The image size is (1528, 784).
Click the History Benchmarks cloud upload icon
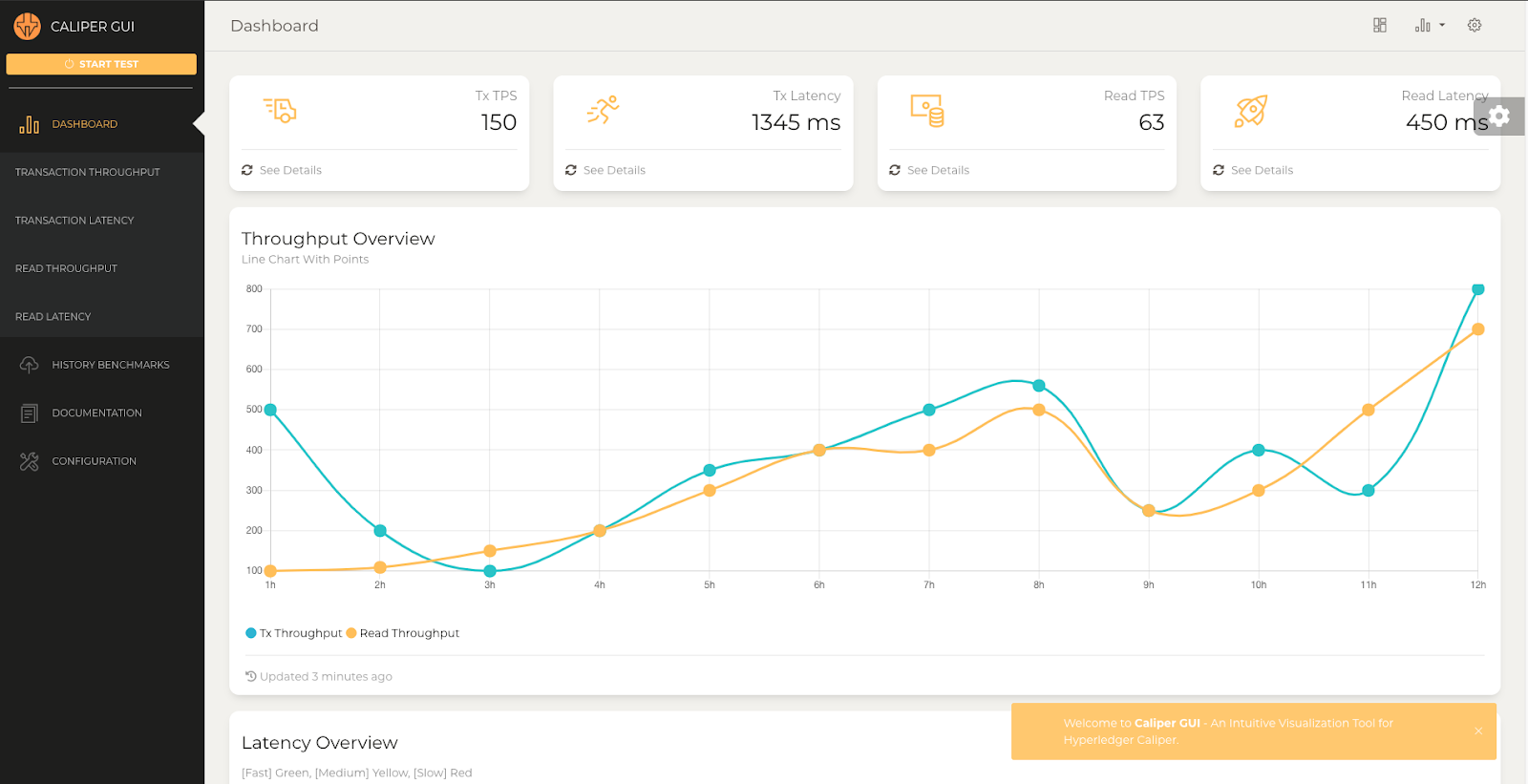point(30,365)
